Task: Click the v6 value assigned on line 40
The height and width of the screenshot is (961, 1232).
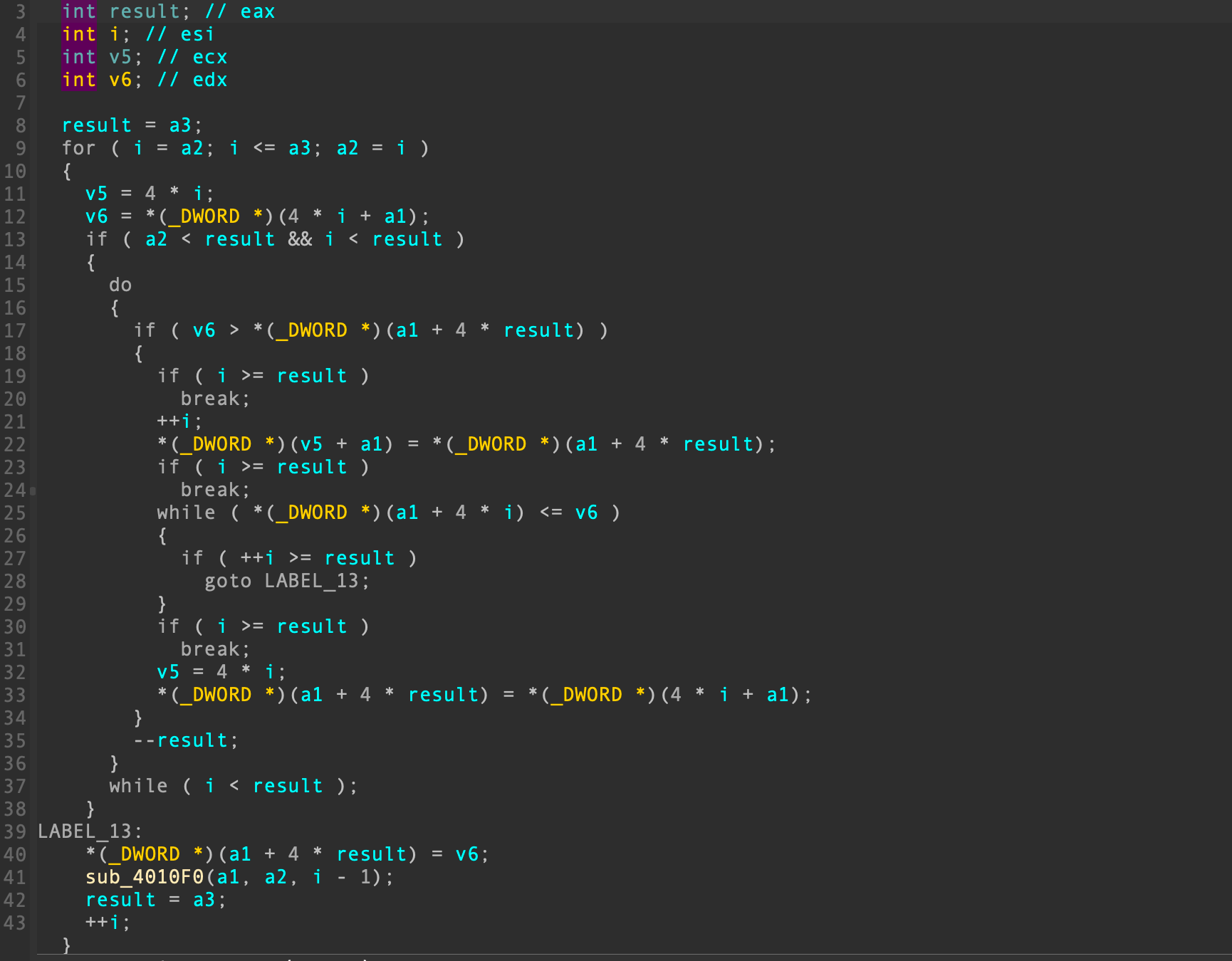Action: click(467, 854)
